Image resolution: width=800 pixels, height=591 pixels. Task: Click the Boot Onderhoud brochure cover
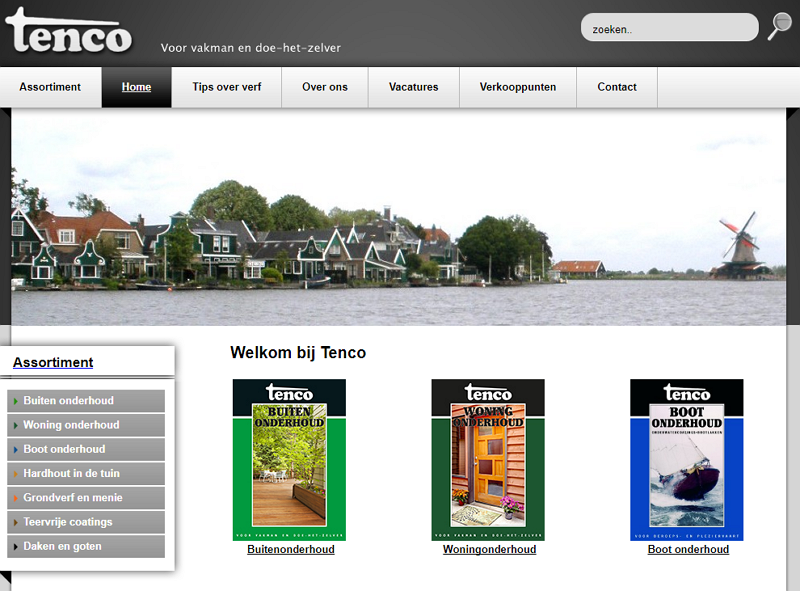[687, 459]
